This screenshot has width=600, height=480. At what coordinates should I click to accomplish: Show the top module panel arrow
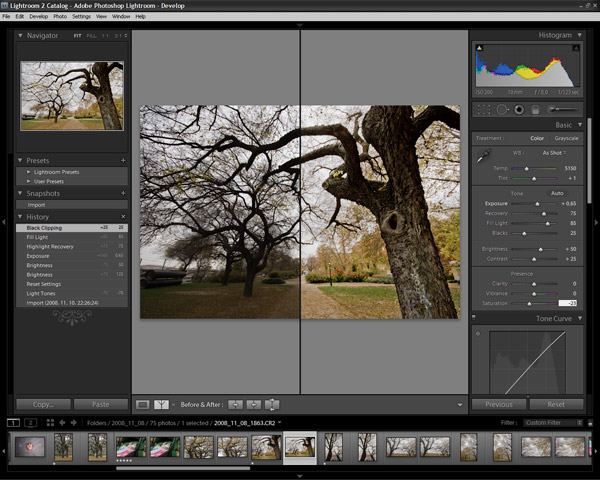(x=300, y=25)
